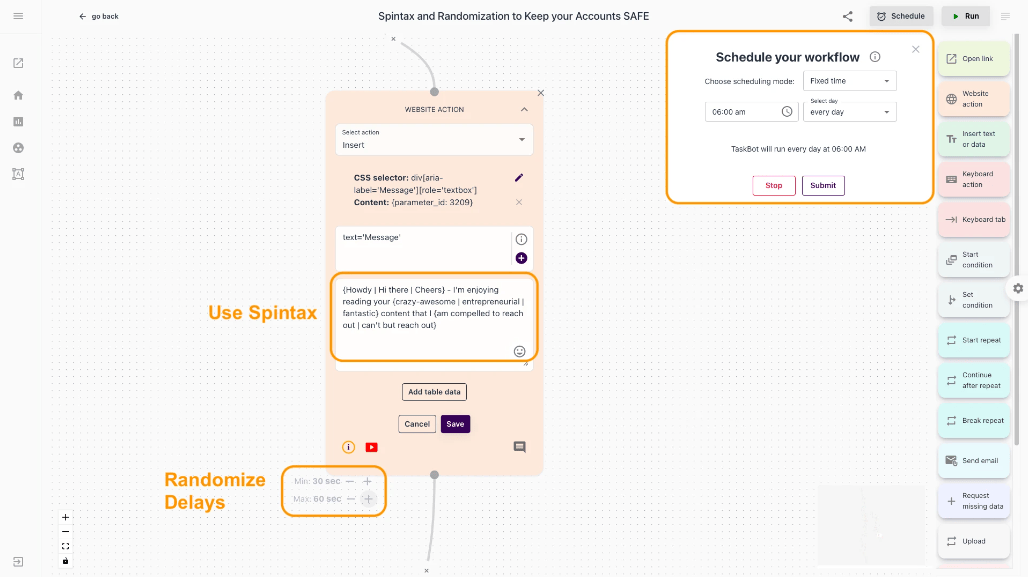Screen dimensions: 1028x577
Task: Click the clock icon in time field
Action: 787,112
